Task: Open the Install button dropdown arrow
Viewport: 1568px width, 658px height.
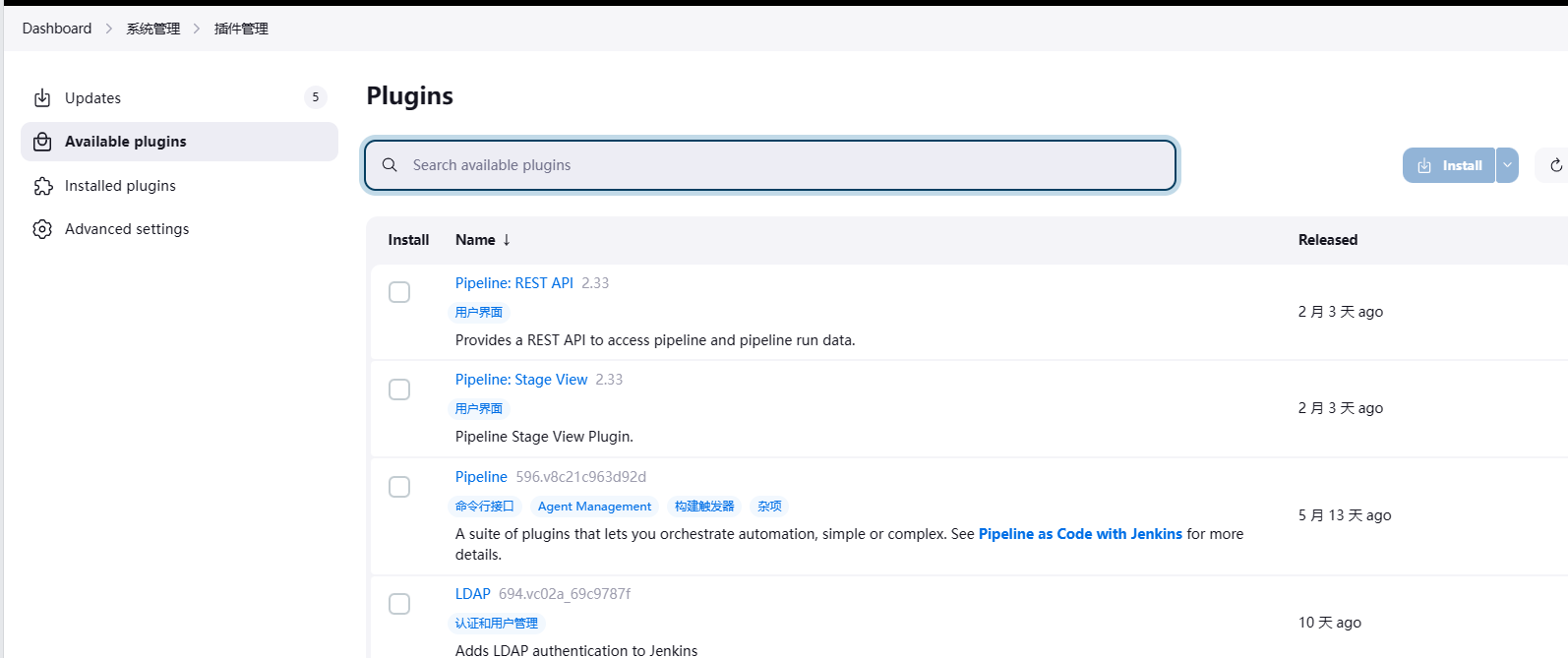Action: tap(1507, 165)
